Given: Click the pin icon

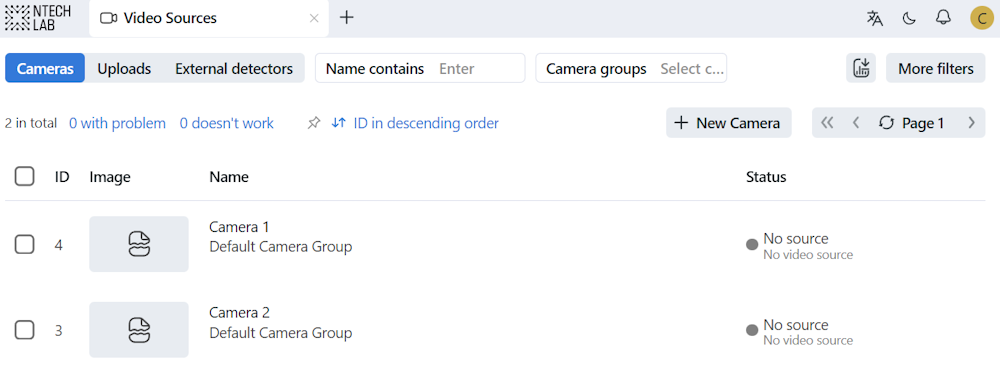Looking at the screenshot, I should tap(313, 123).
